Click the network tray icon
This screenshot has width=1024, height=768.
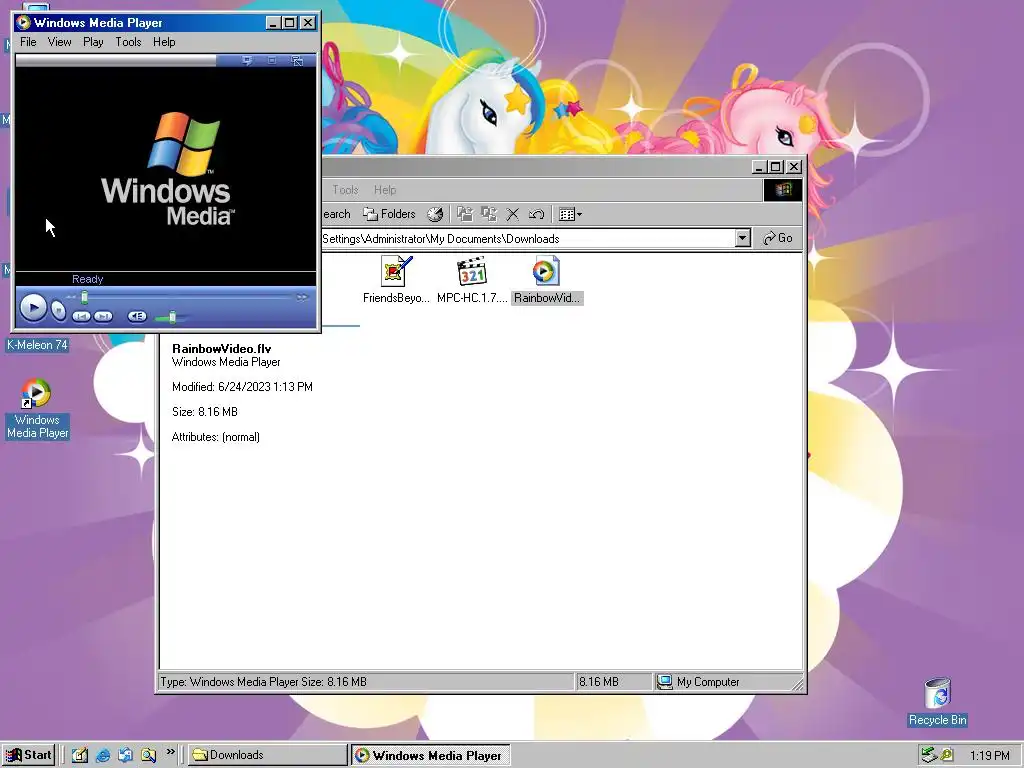pos(929,755)
